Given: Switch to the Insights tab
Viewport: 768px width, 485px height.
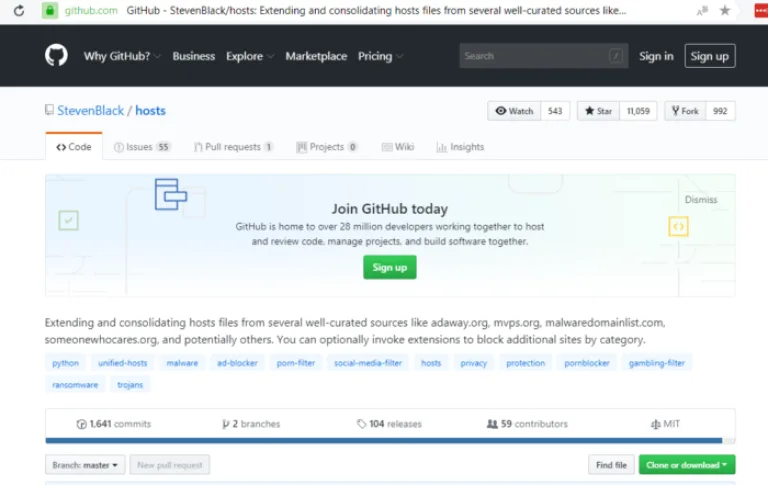Looking at the screenshot, I should click(x=460, y=146).
